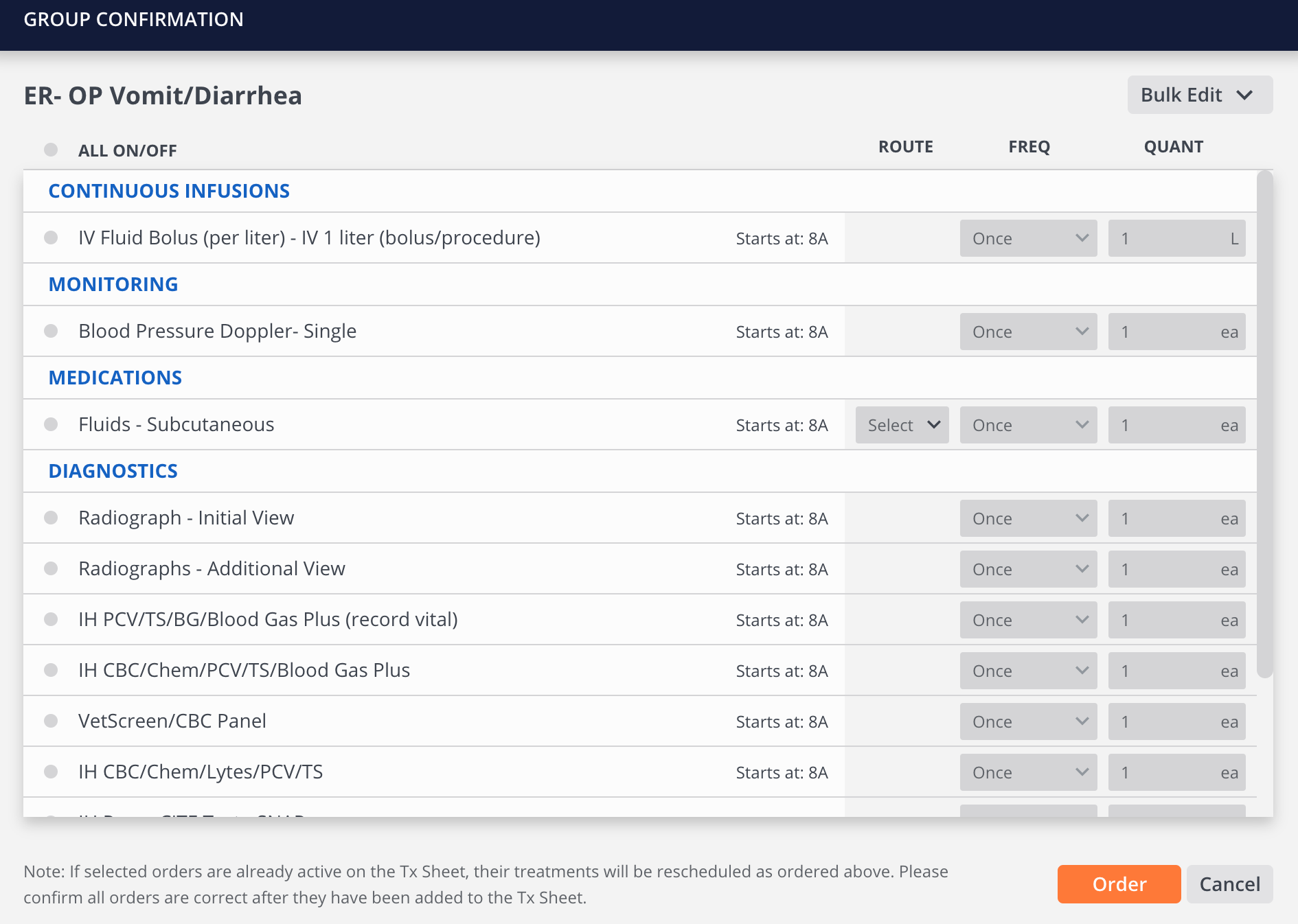Toggle VetScreen/CBC Panel order on
1298x924 pixels.
51,721
